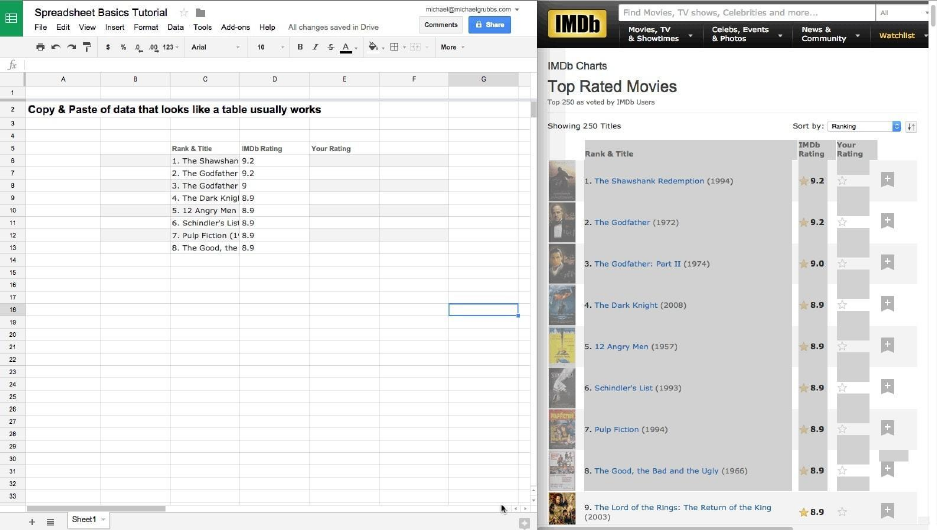
Task: Click the Sheets horizontal scrollbar
Action: 96,508
